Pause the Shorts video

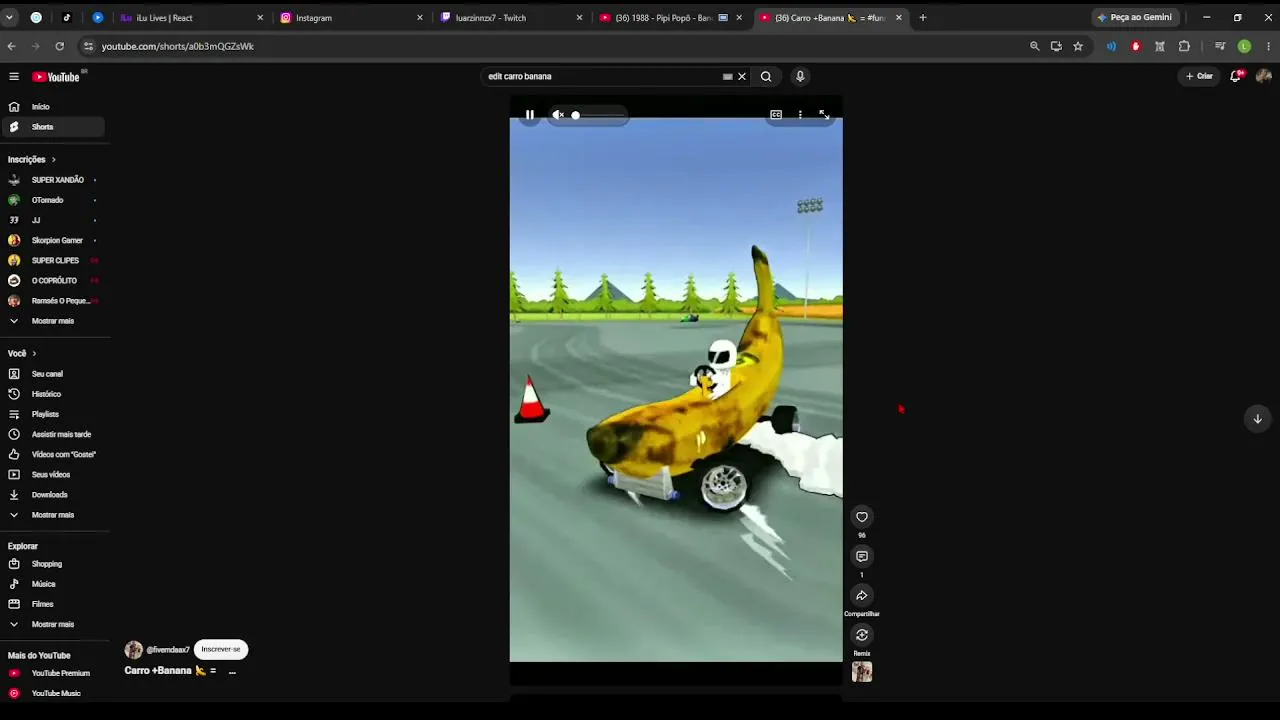click(x=530, y=115)
